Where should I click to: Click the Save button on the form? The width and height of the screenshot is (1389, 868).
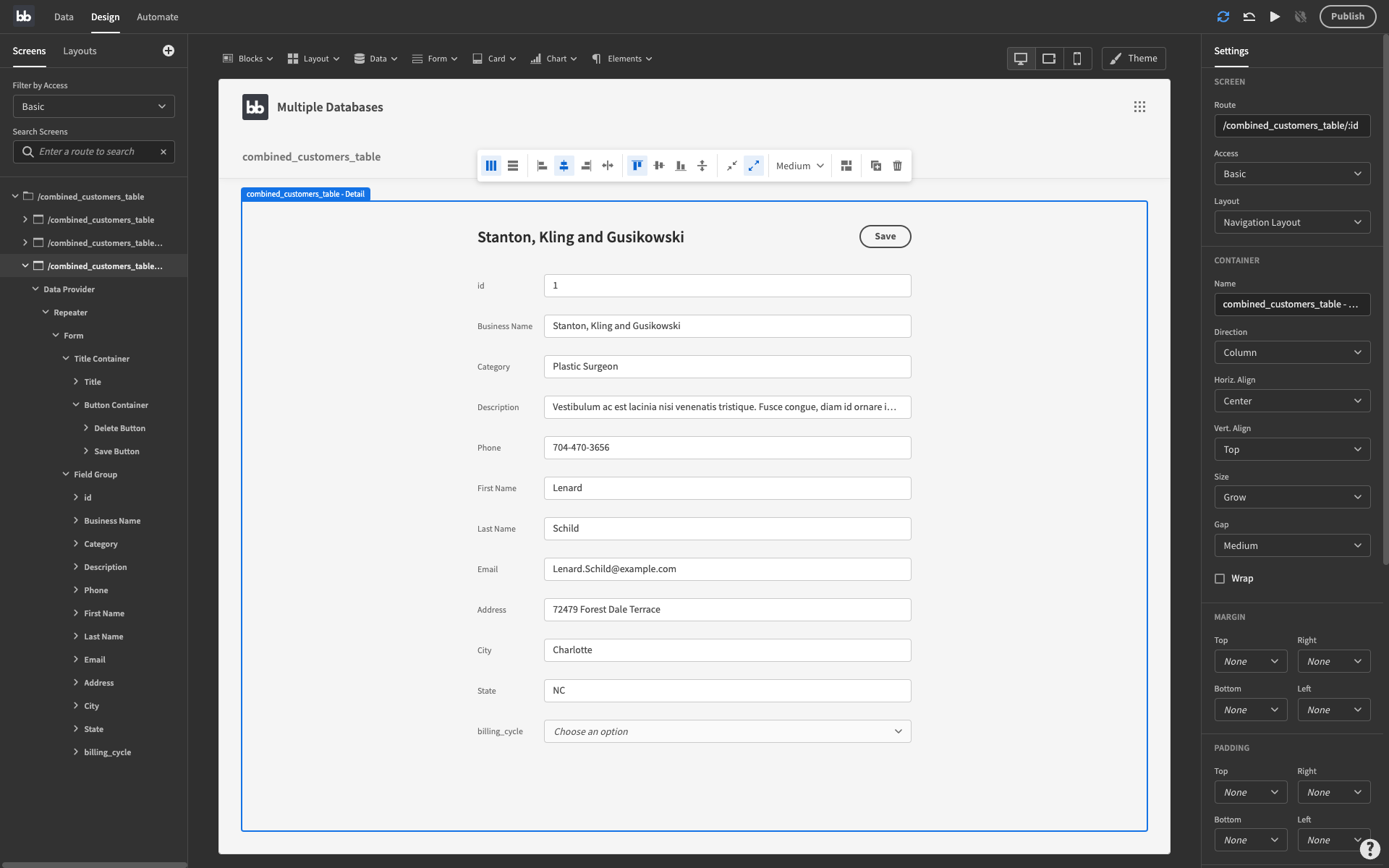885,236
